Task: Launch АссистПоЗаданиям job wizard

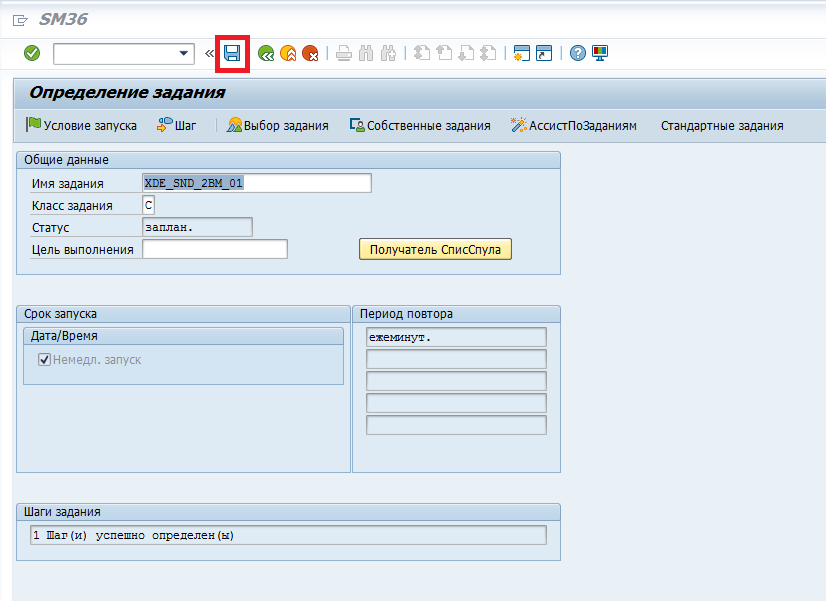Action: pyautogui.click(x=574, y=125)
